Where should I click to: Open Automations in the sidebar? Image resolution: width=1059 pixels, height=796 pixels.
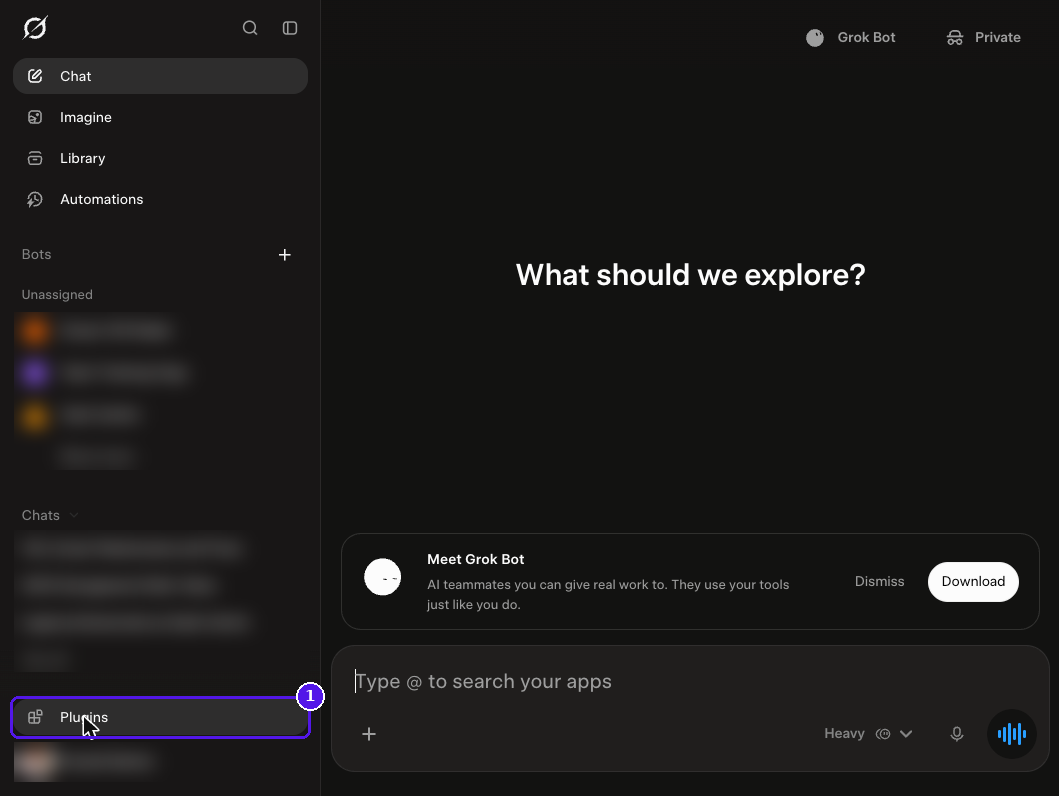tap(160, 199)
